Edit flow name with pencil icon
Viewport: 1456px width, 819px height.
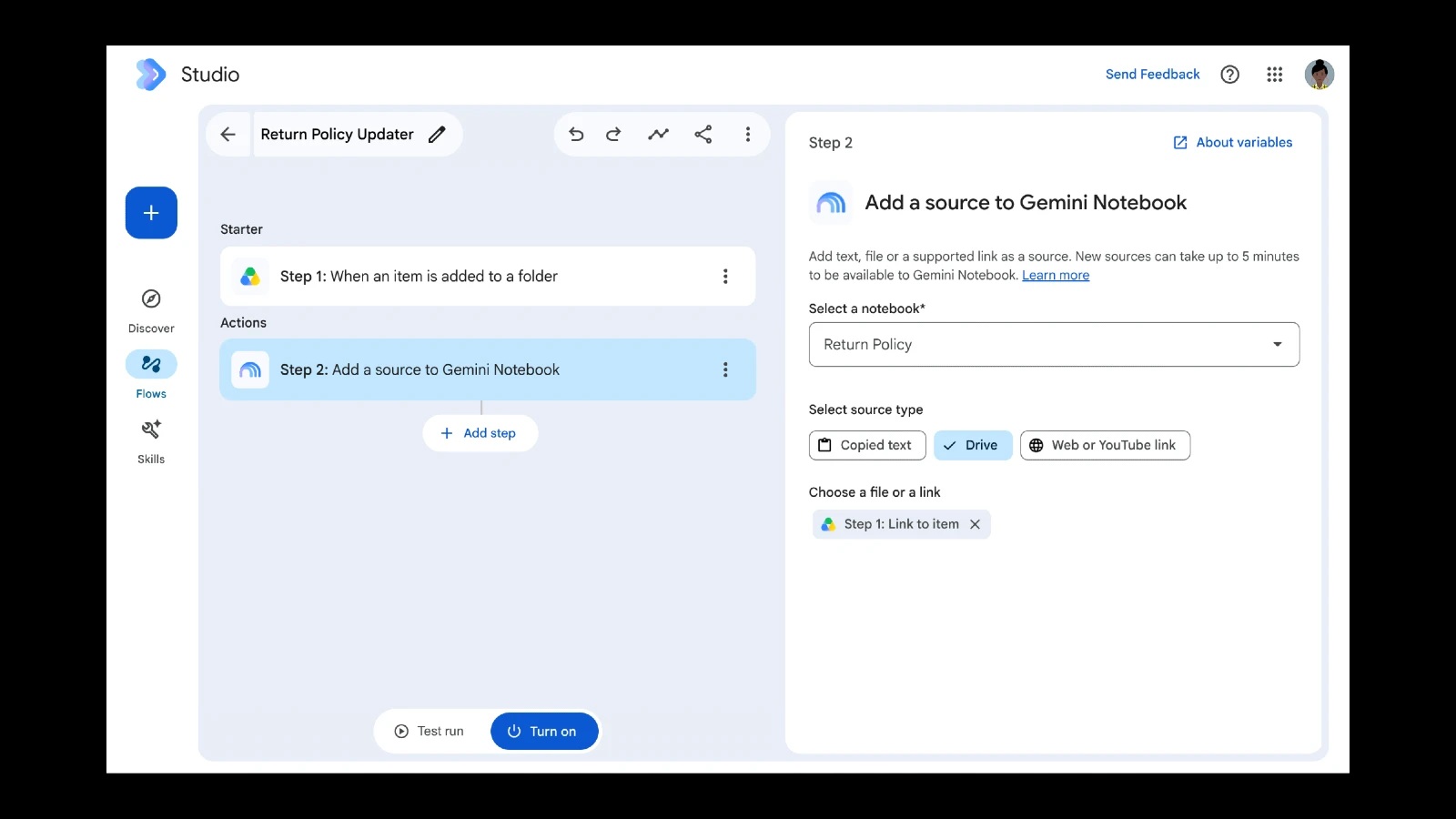[x=438, y=135]
